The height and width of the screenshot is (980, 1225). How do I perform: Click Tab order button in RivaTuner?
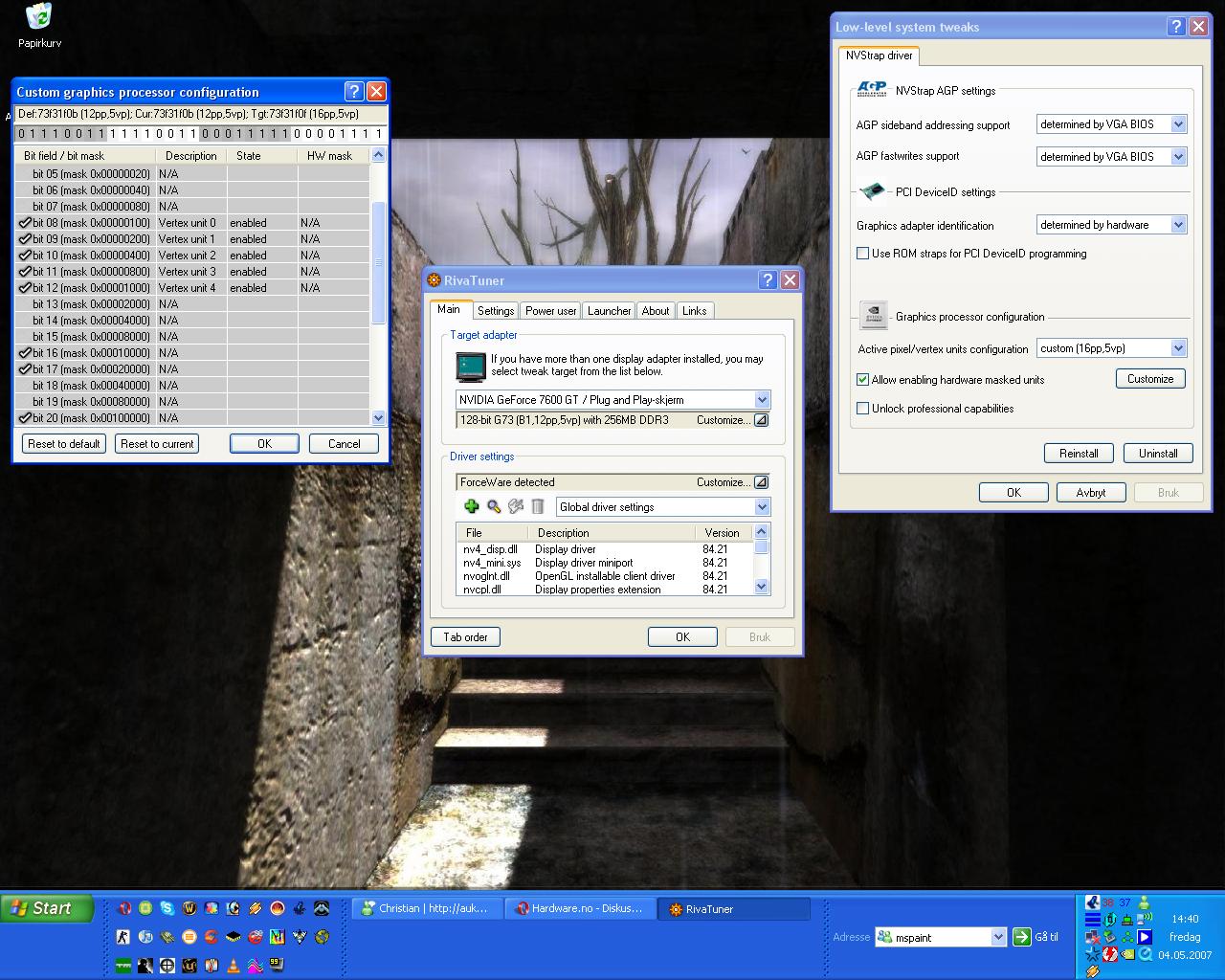(x=466, y=637)
